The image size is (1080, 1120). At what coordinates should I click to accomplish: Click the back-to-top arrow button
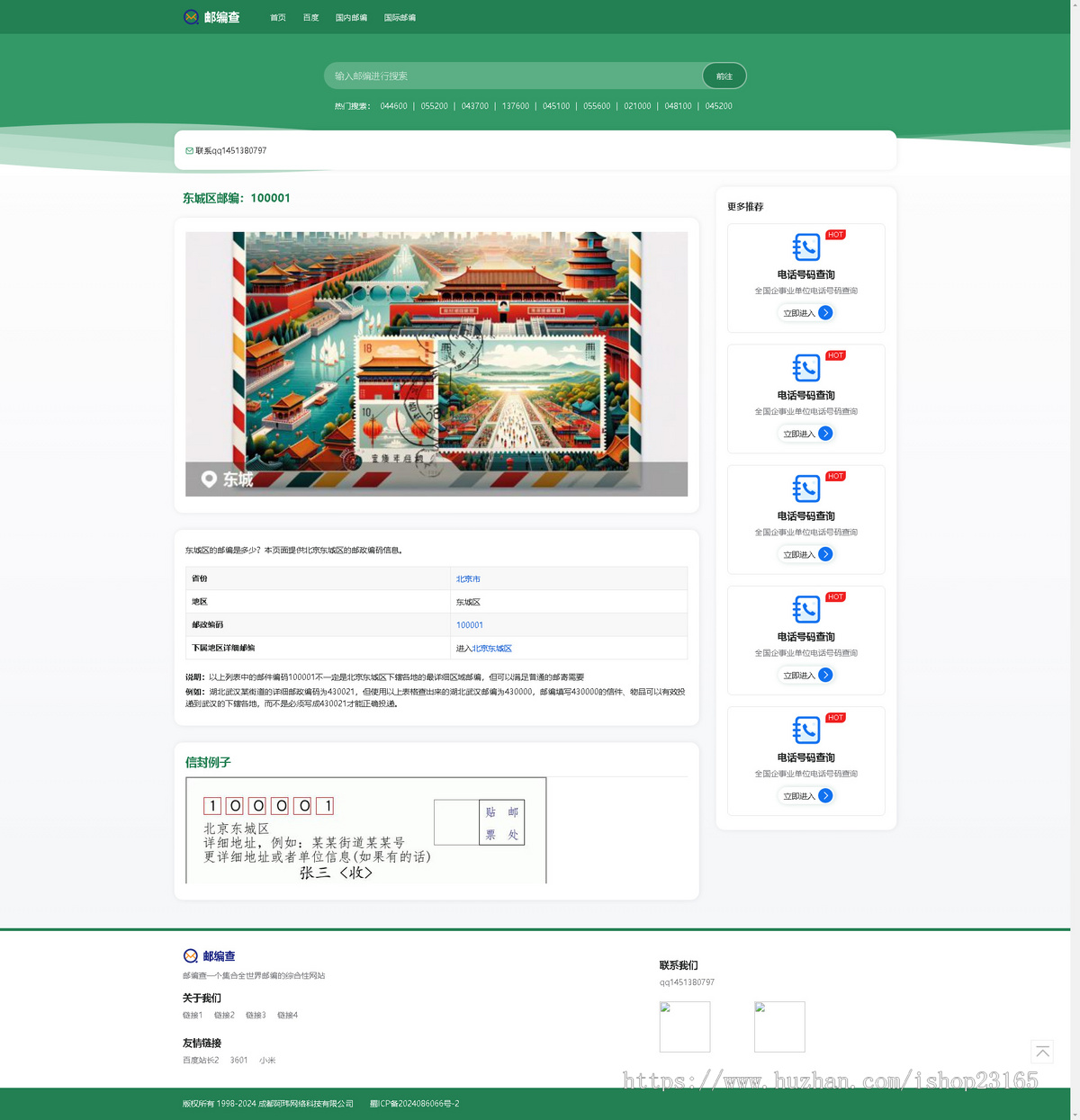pyautogui.click(x=1042, y=1052)
